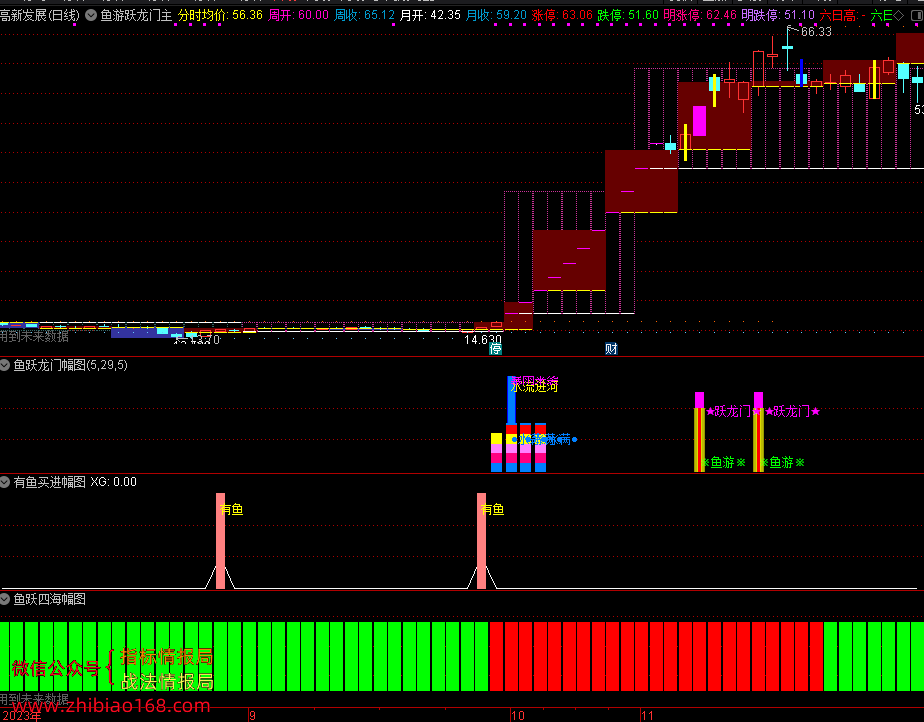The height and width of the screenshot is (722, 924).
Task: Click the 六日高 label in the top bar
Action: [x=838, y=15]
